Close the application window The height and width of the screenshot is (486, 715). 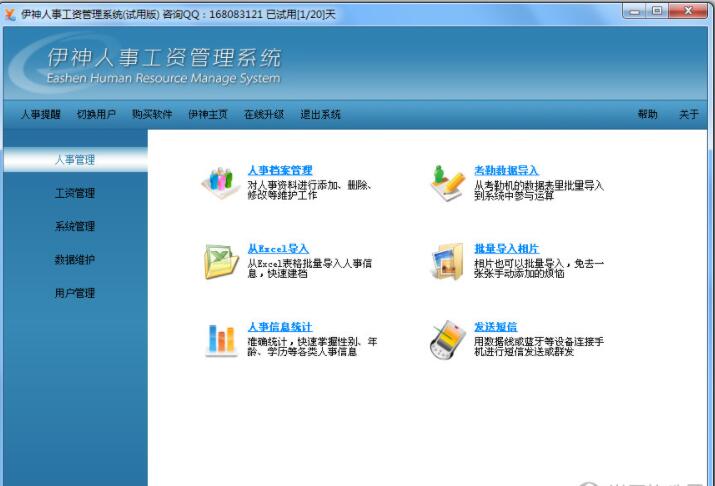point(688,11)
